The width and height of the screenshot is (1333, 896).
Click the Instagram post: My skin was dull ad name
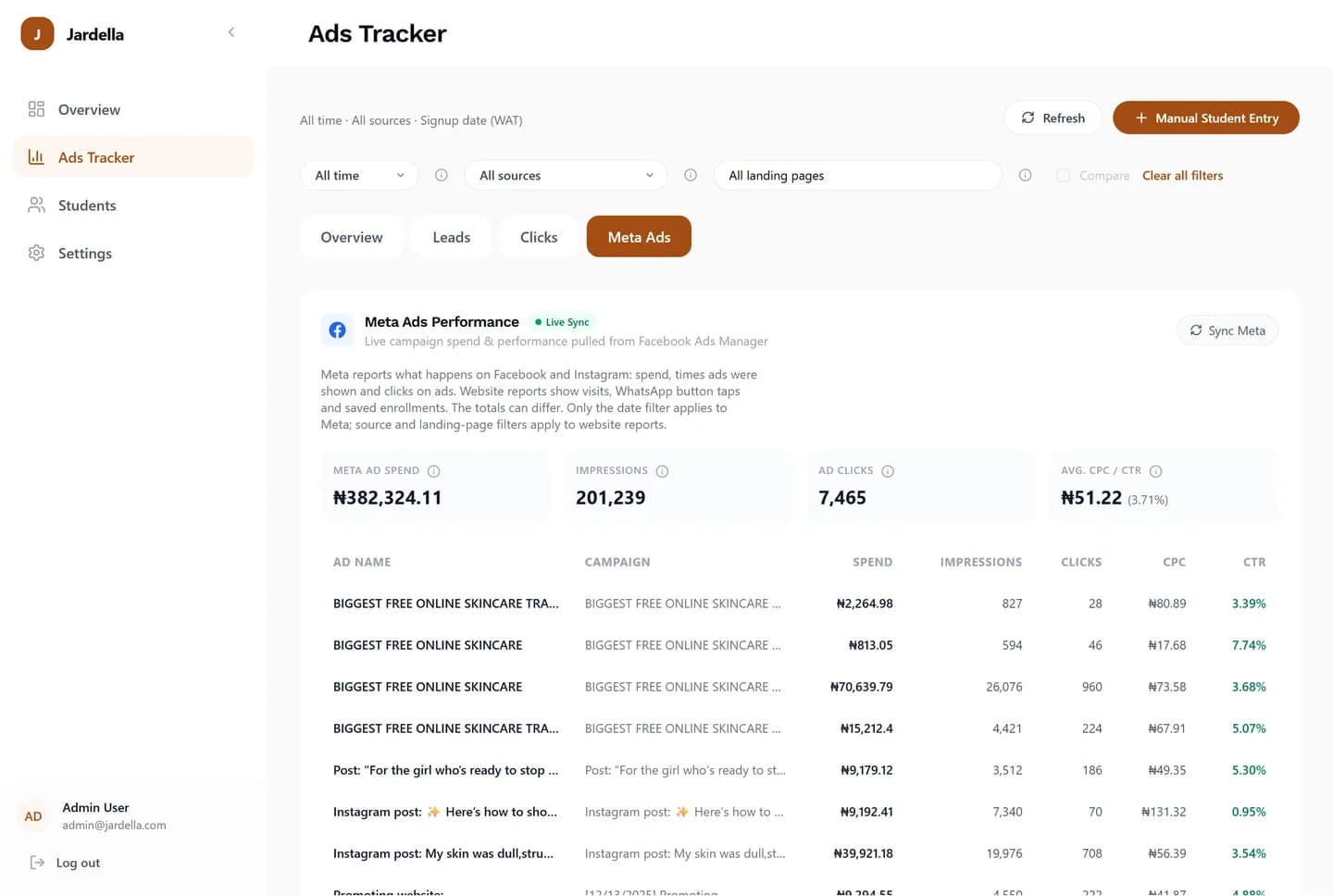[x=443, y=853]
